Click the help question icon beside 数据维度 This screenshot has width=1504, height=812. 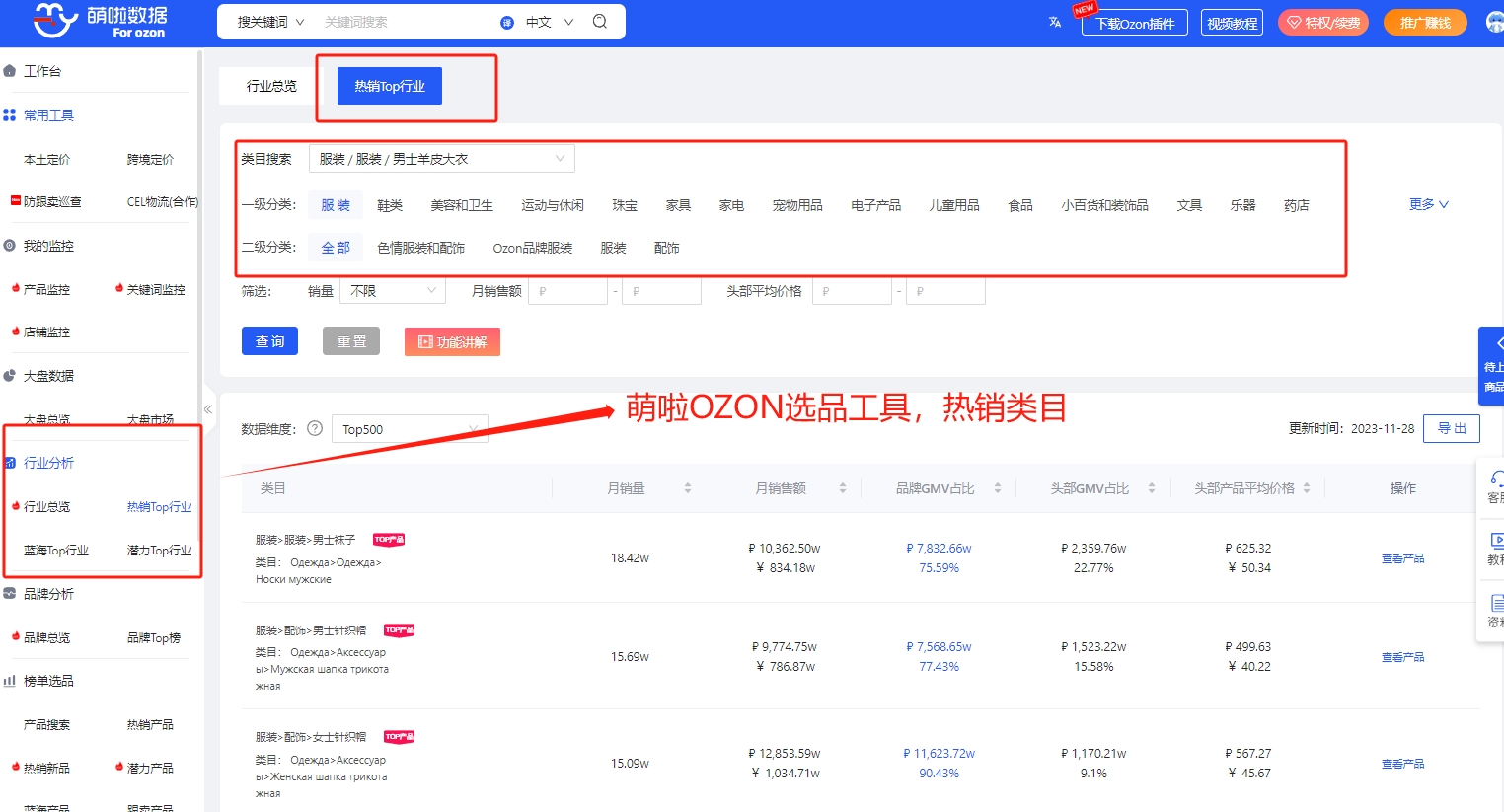coord(315,428)
